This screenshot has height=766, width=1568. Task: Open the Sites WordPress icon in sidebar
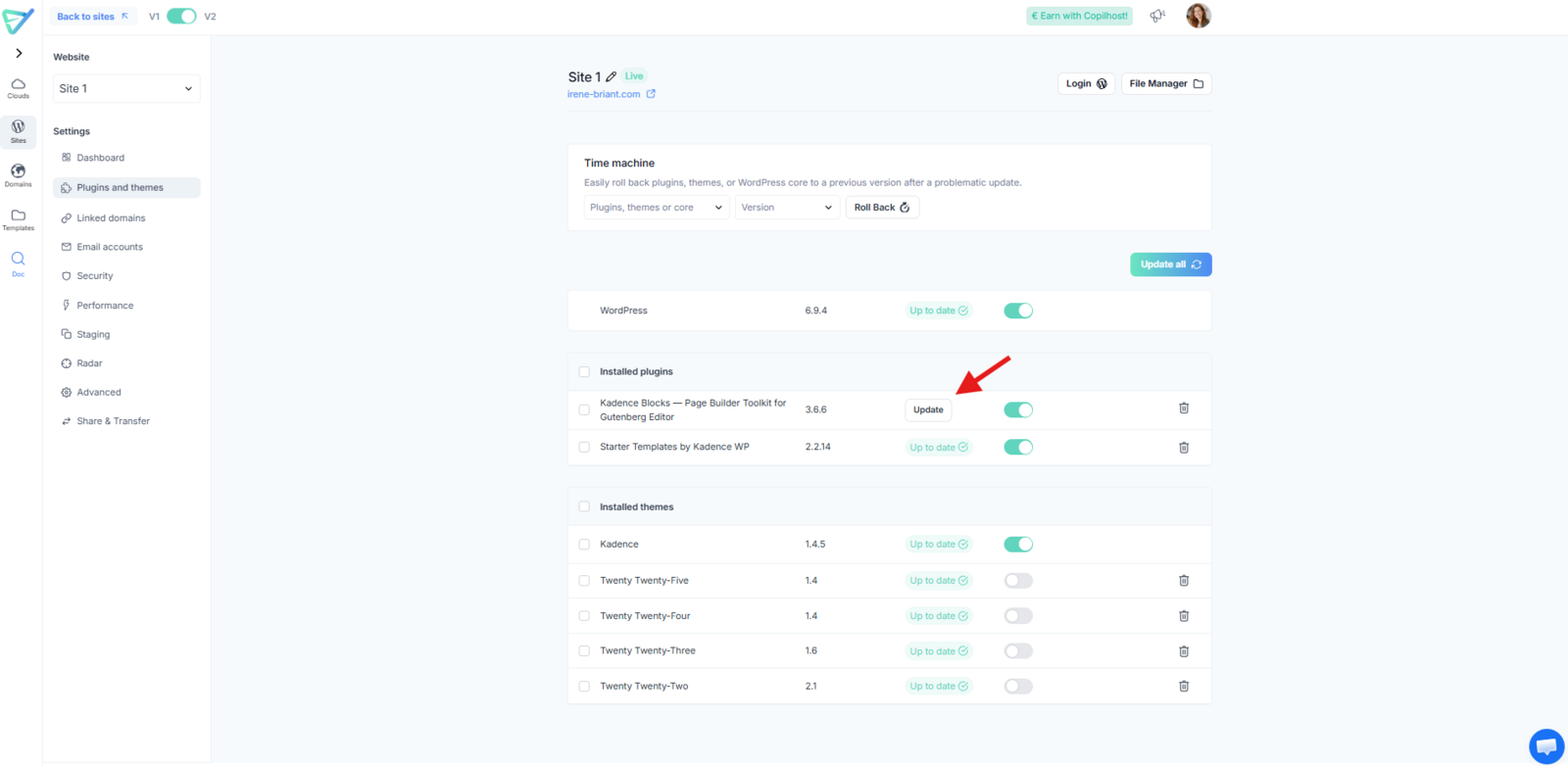(19, 131)
